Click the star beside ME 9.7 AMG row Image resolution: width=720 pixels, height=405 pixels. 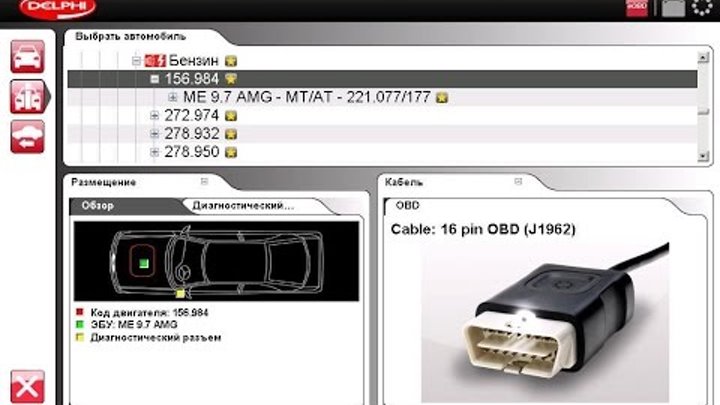pos(442,97)
